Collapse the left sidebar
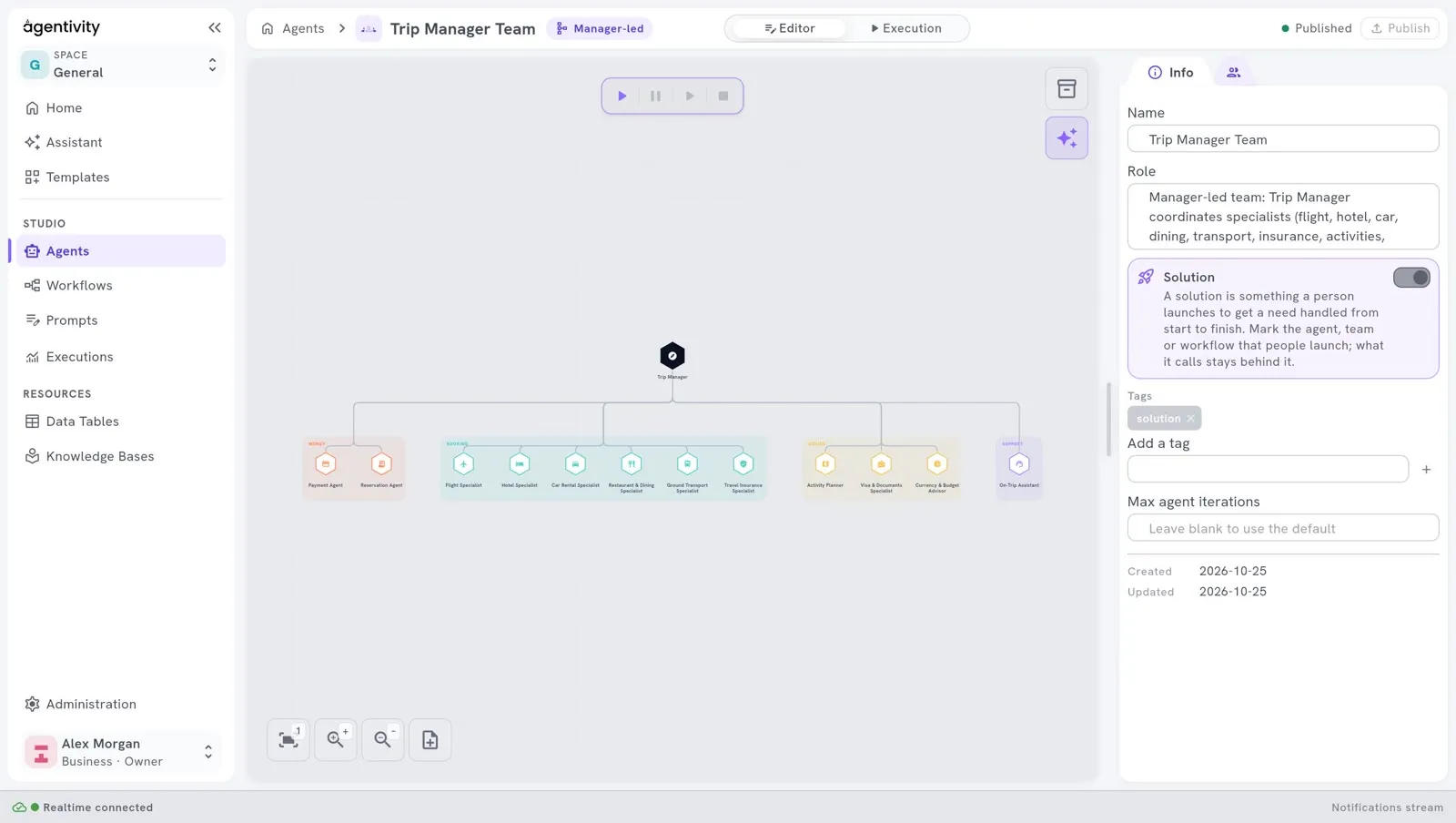Image resolution: width=1456 pixels, height=823 pixels. pos(215,28)
